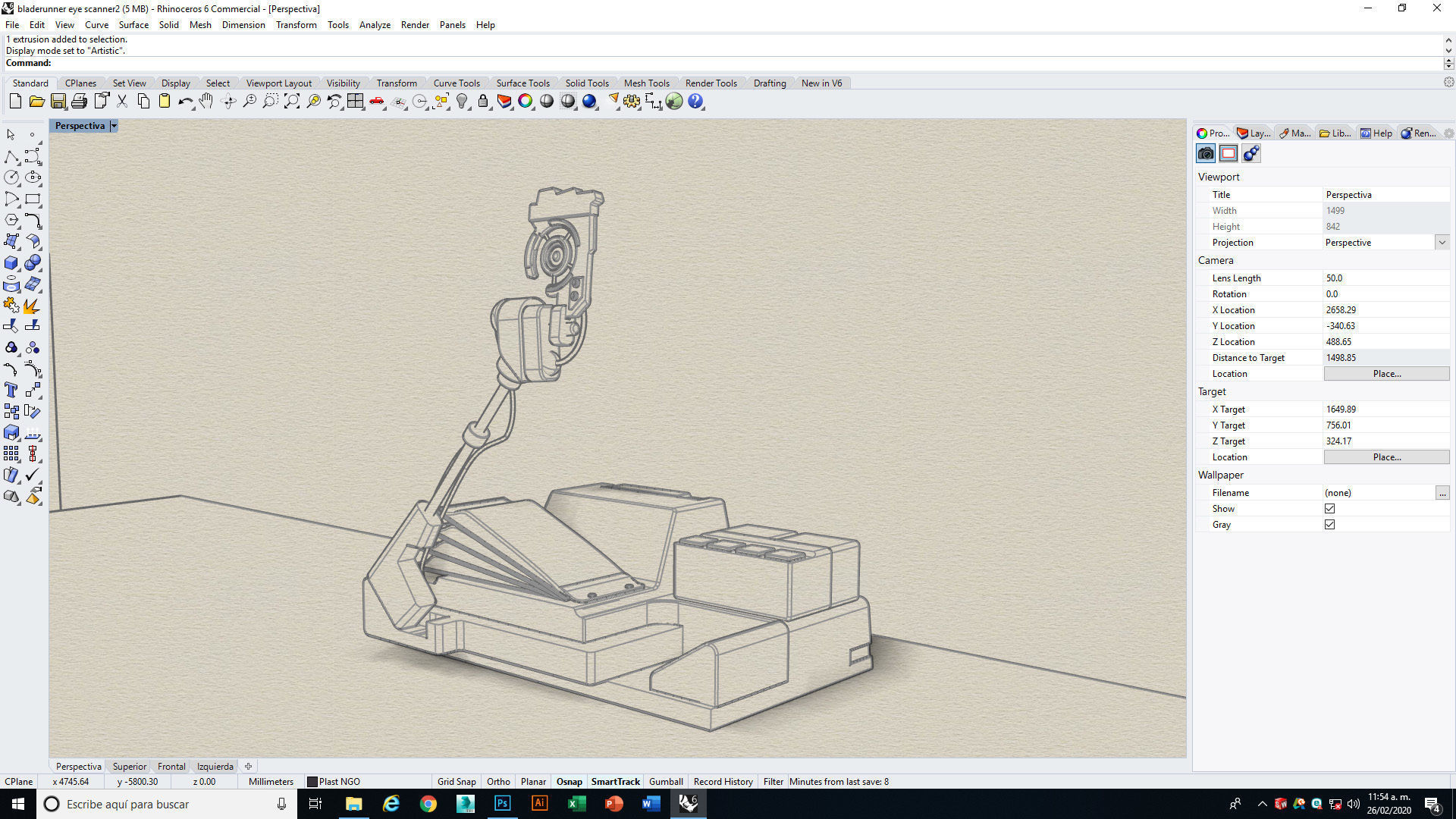Click the camera View properties icon
This screenshot has width=1456, height=819.
(x=1206, y=154)
